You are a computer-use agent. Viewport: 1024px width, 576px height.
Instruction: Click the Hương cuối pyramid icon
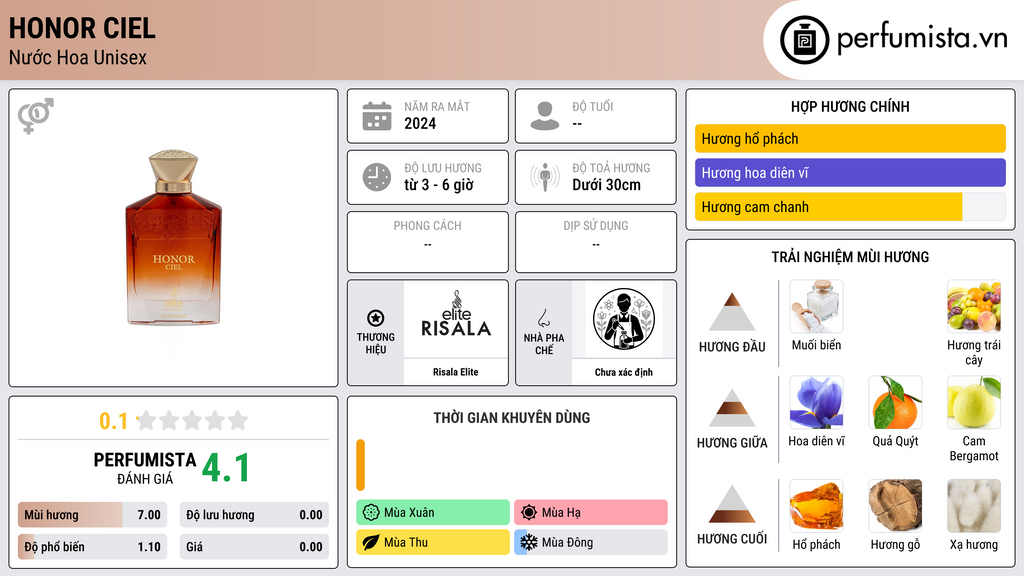click(732, 504)
